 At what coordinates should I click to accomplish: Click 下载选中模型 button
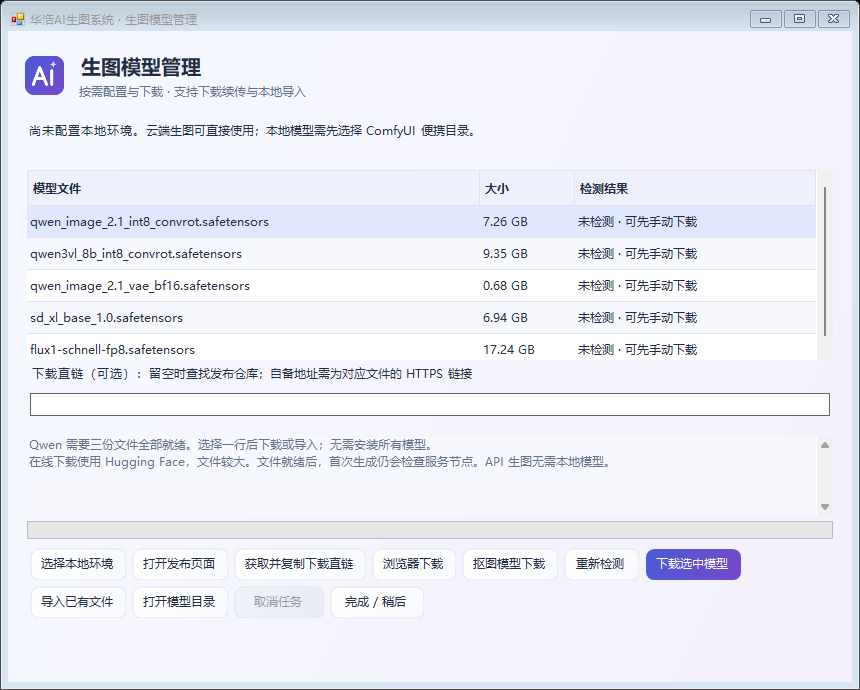(693, 564)
